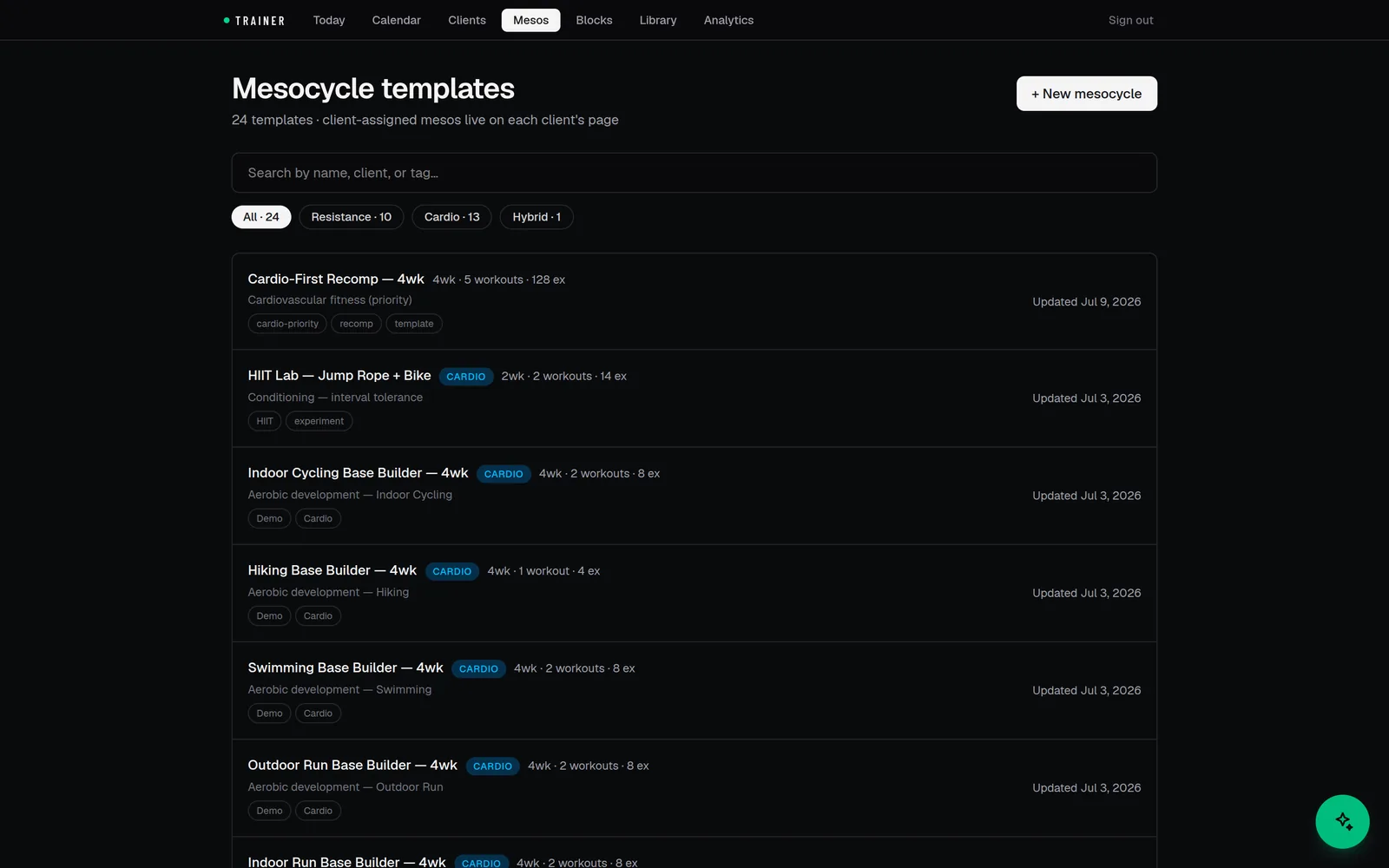1389x868 pixels.
Task: Click Demo tag in Outdoor Run row
Action: 269,810
